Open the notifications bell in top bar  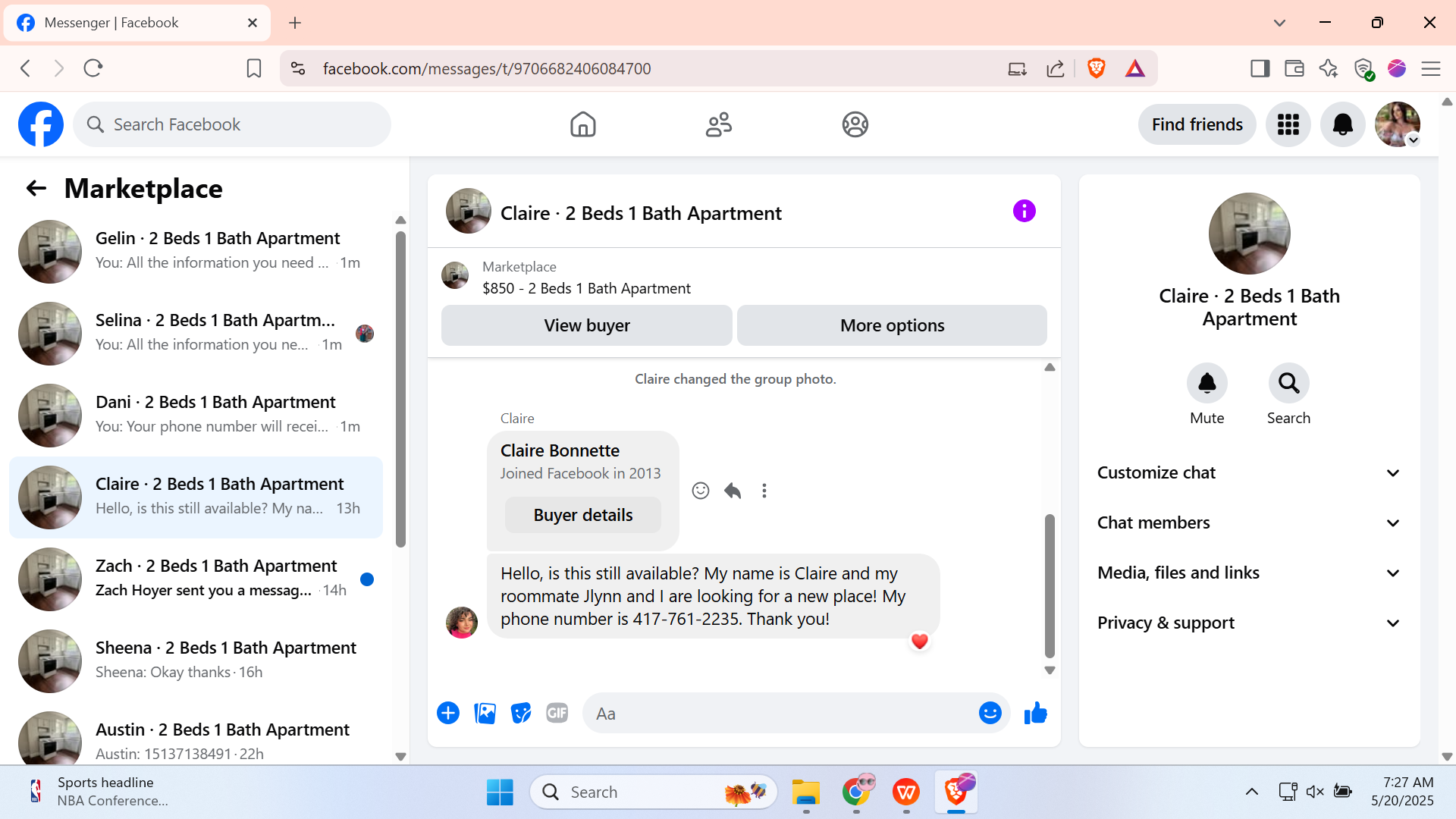click(x=1342, y=124)
